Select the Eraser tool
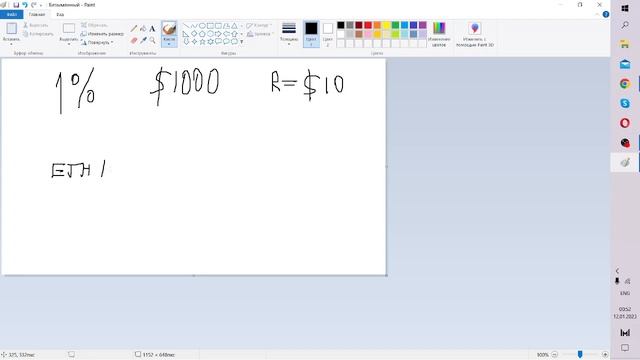 pyautogui.click(x=134, y=40)
